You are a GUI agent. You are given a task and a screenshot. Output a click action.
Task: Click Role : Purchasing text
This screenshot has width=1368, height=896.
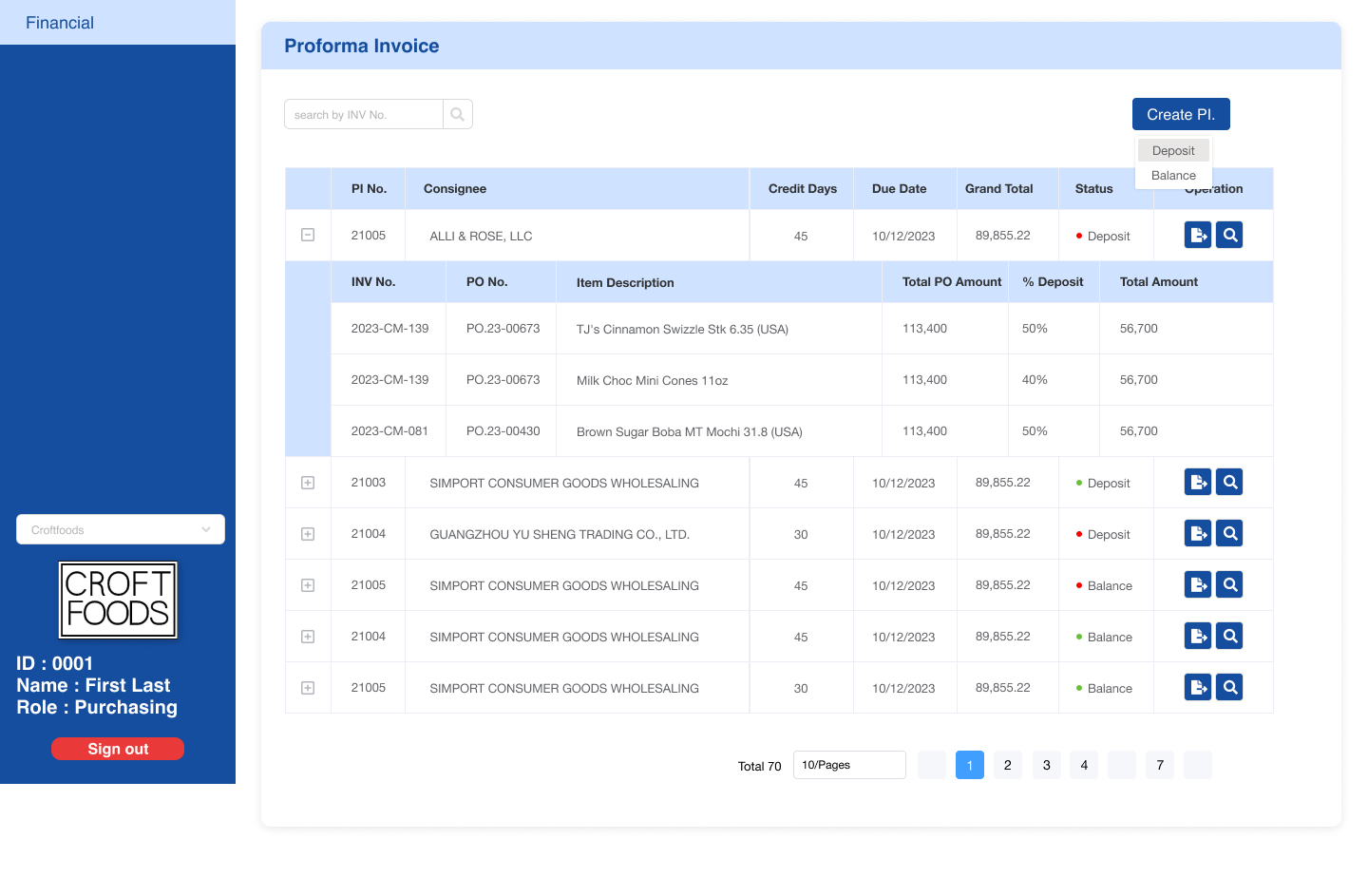97,707
